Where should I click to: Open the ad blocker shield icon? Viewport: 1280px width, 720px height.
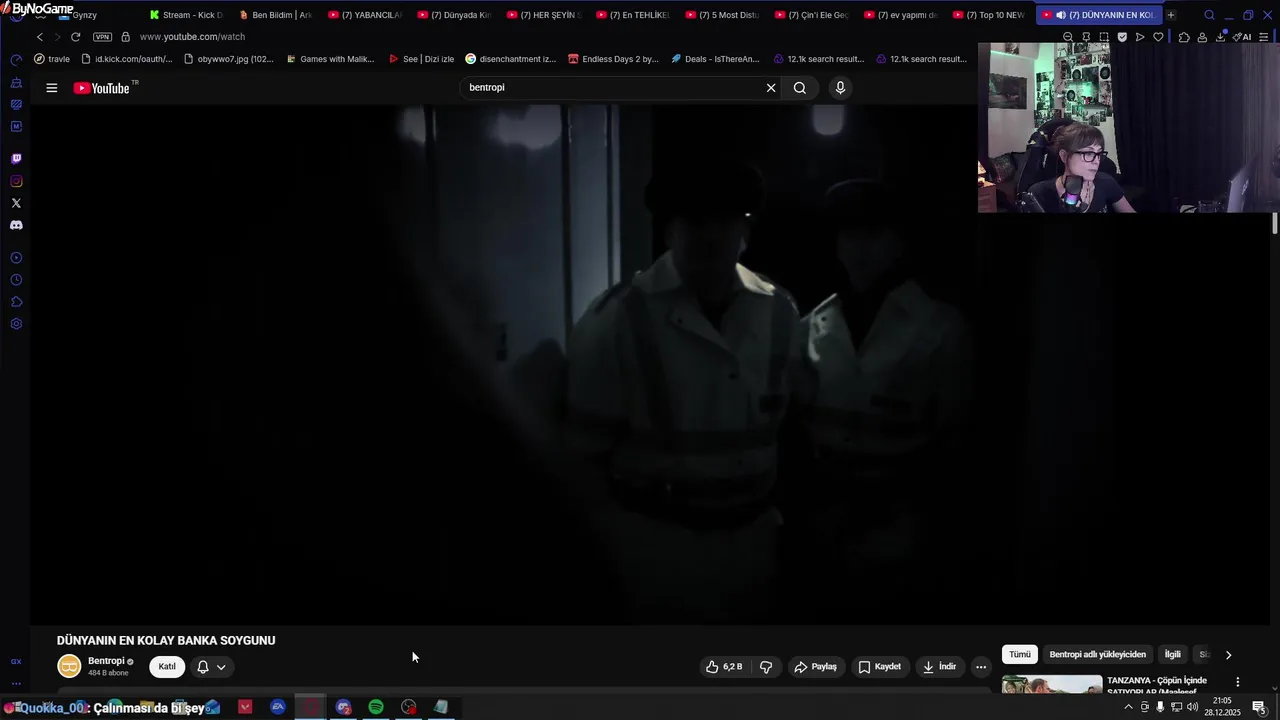pos(1122,37)
